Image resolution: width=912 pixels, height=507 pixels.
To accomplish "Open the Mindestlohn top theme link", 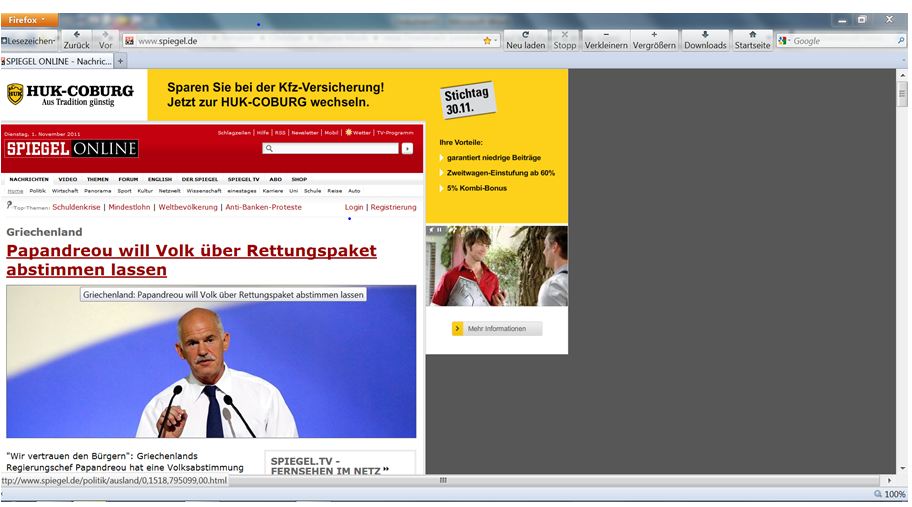I will [x=129, y=207].
